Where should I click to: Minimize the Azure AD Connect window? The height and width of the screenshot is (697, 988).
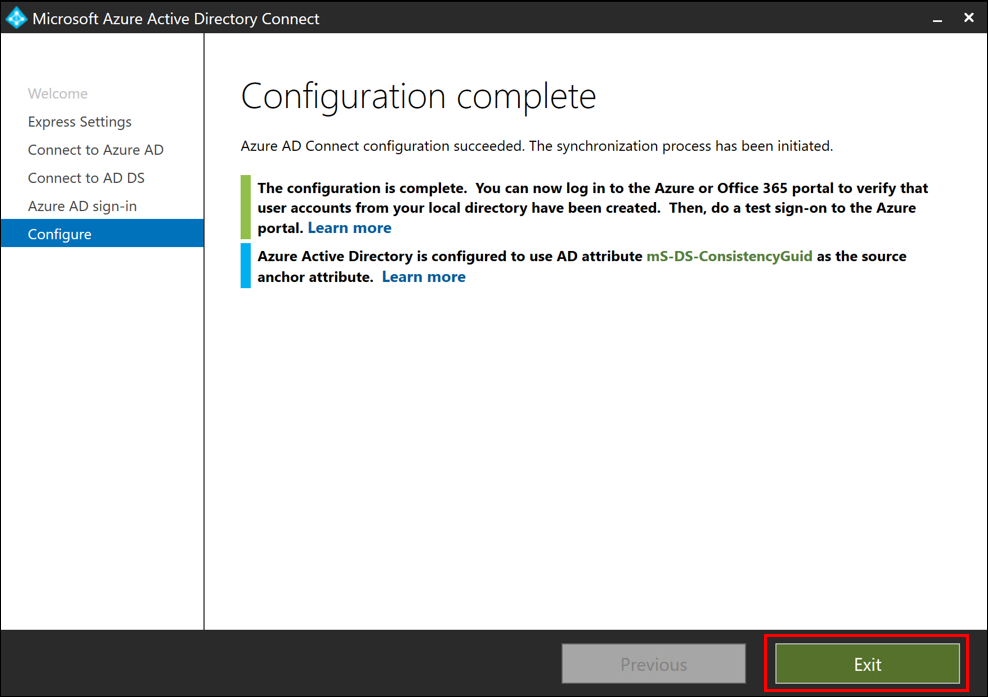937,18
